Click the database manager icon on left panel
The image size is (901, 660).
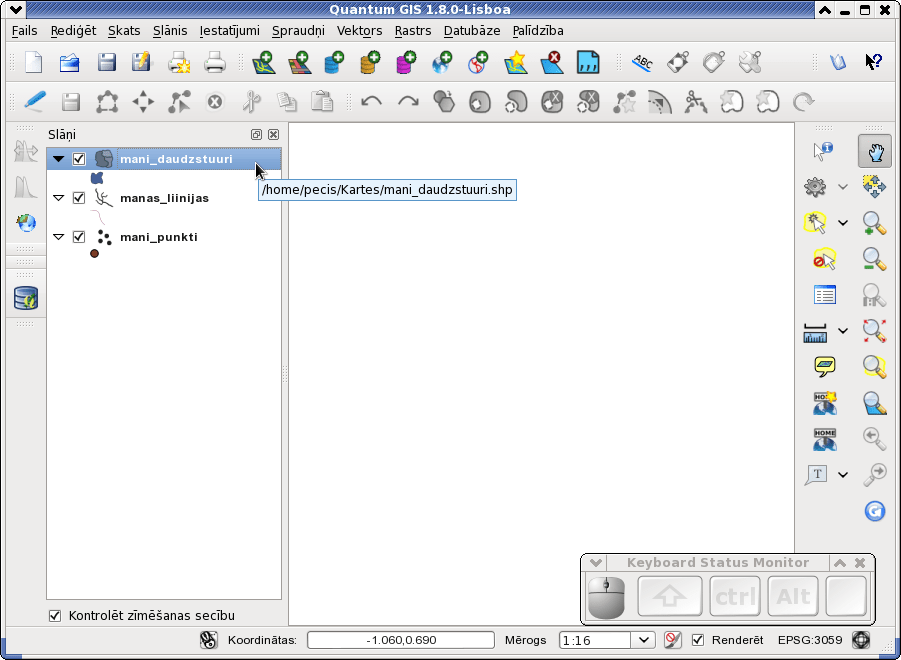[26, 298]
